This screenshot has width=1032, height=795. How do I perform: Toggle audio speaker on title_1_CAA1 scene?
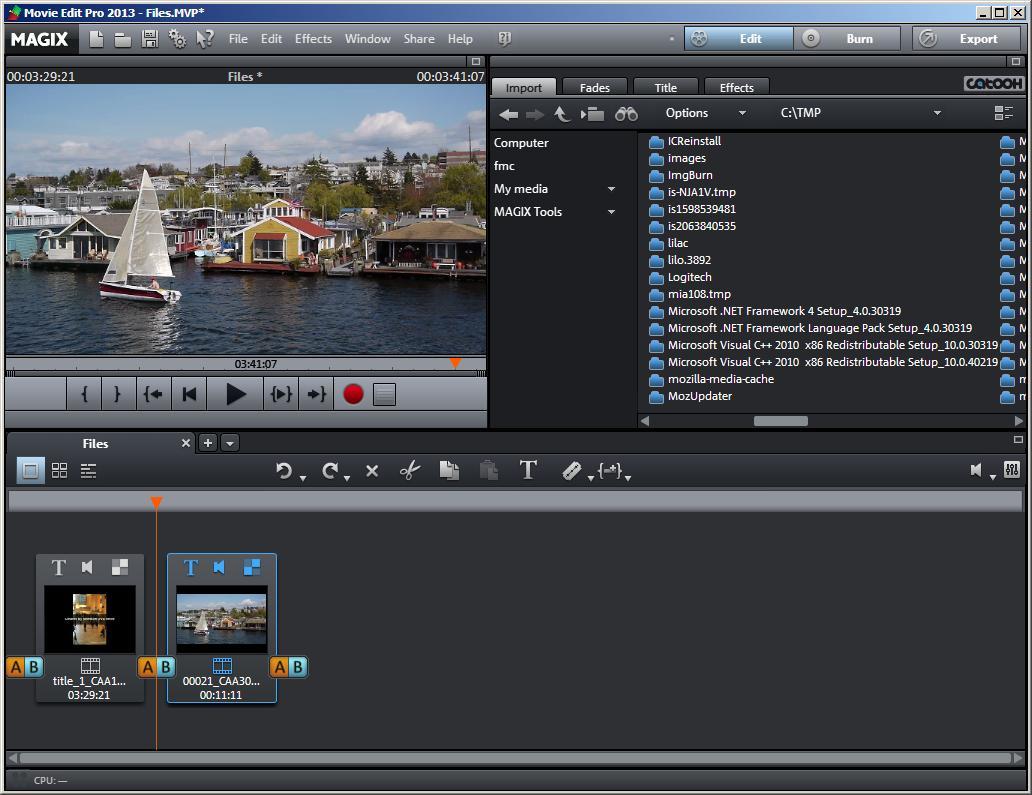point(88,567)
